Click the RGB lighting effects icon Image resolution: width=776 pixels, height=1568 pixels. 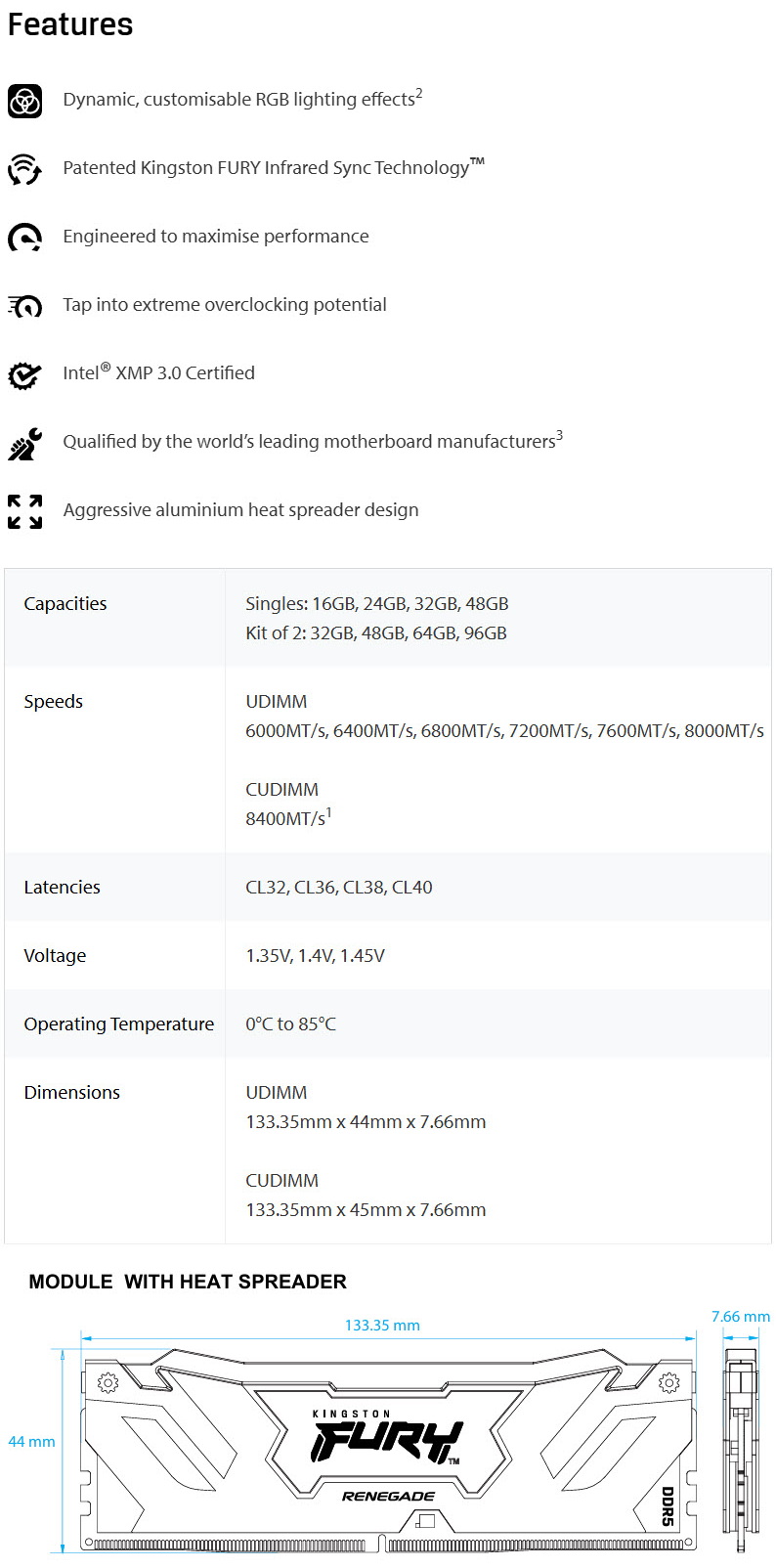(x=24, y=101)
